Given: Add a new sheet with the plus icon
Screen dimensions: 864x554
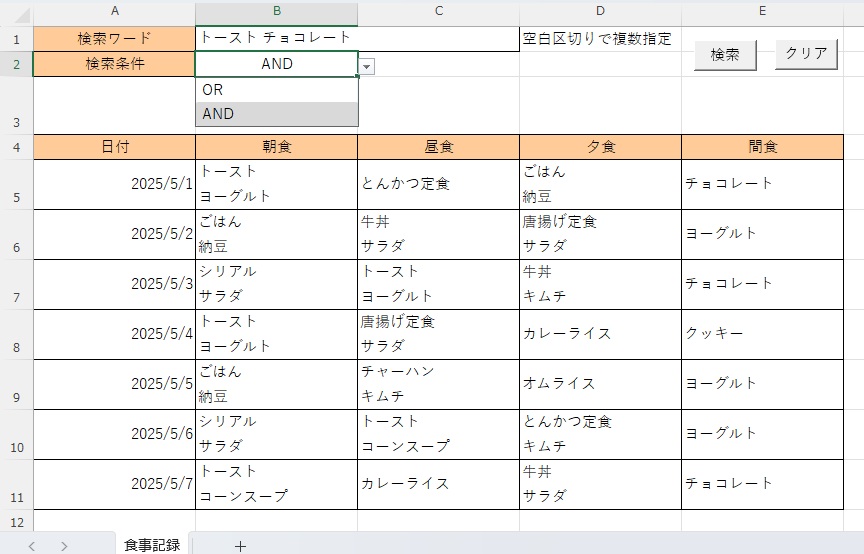Looking at the screenshot, I should point(240,546).
